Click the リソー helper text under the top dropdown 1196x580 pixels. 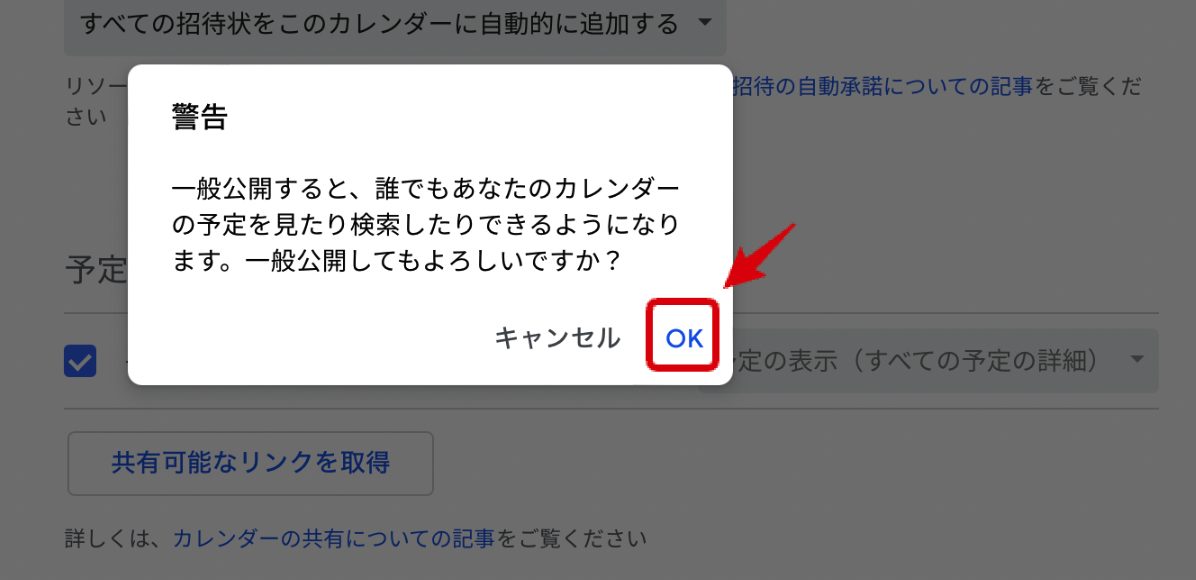[x=96, y=87]
